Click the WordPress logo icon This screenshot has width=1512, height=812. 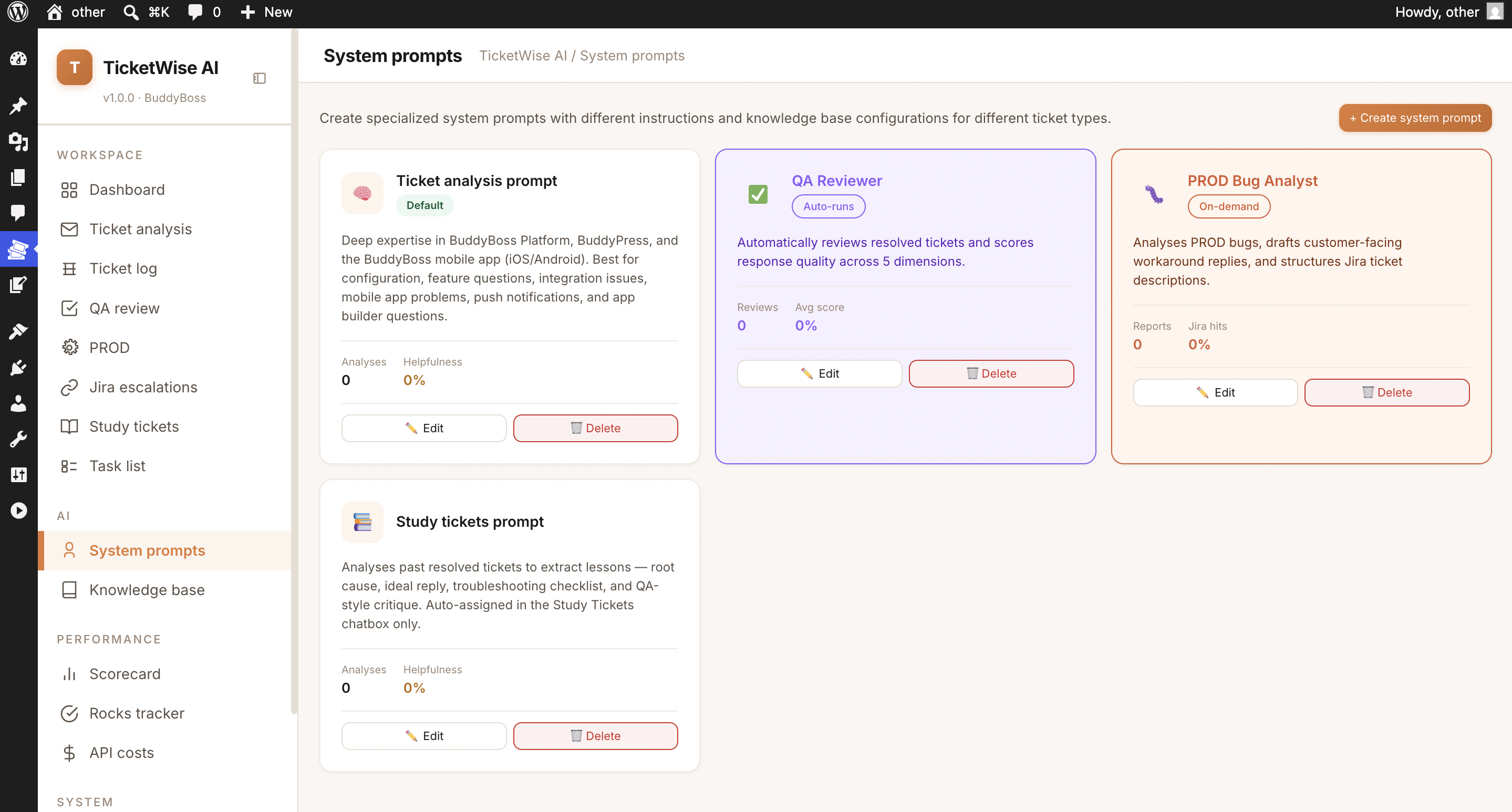[18, 12]
